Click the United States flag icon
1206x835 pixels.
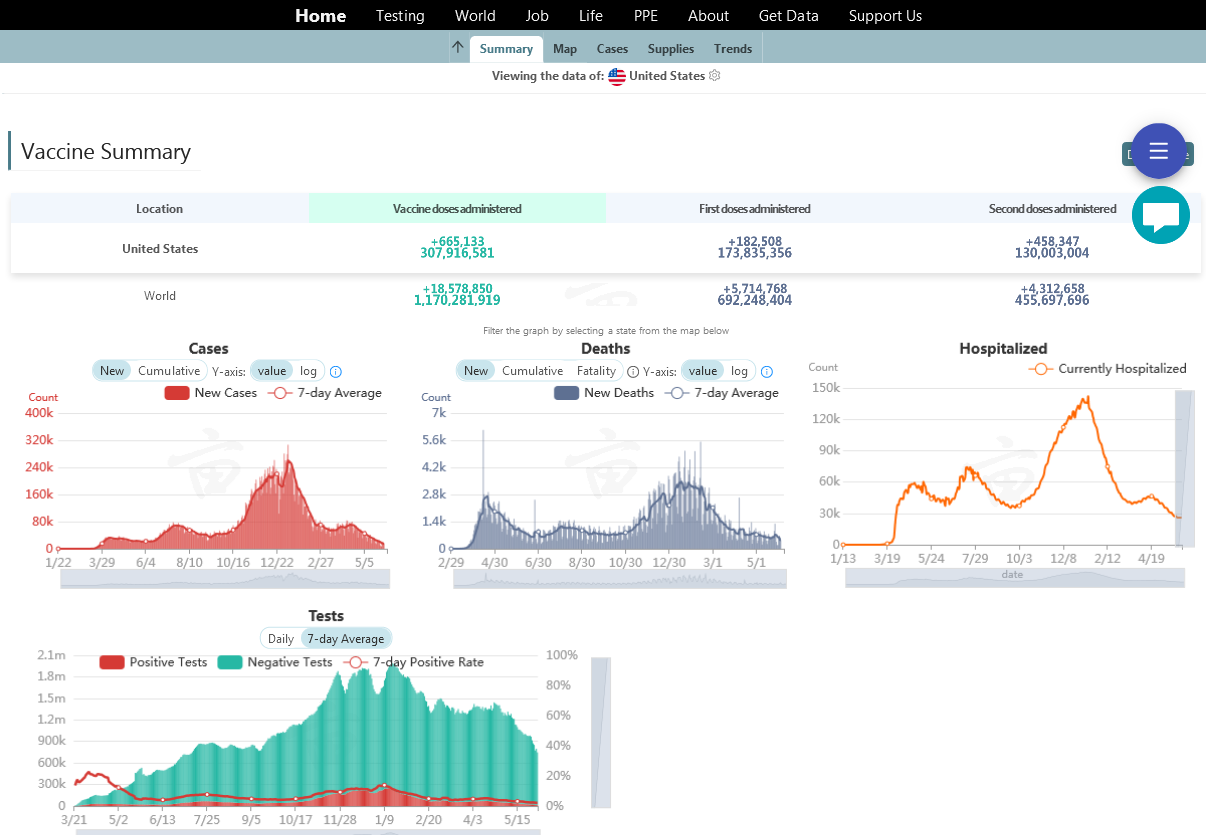coord(617,76)
